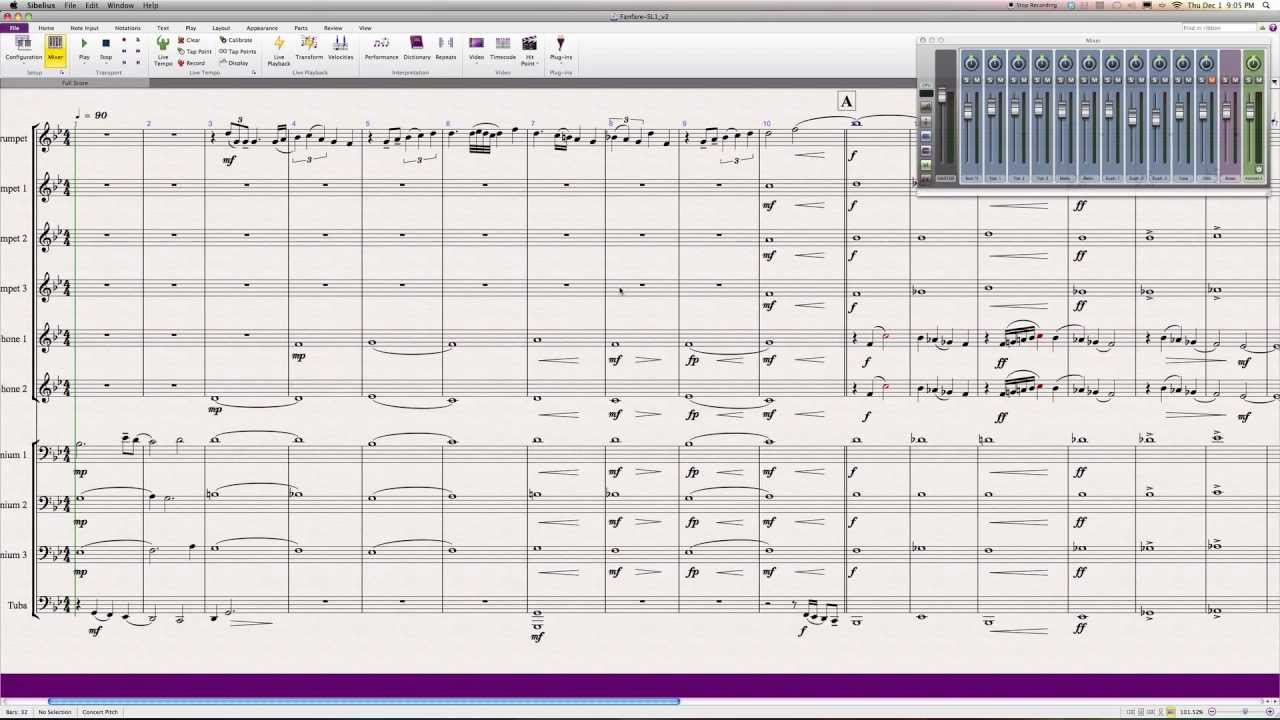1280x720 pixels.
Task: Switch to the Layout ribbon tab
Action: pyautogui.click(x=221, y=28)
